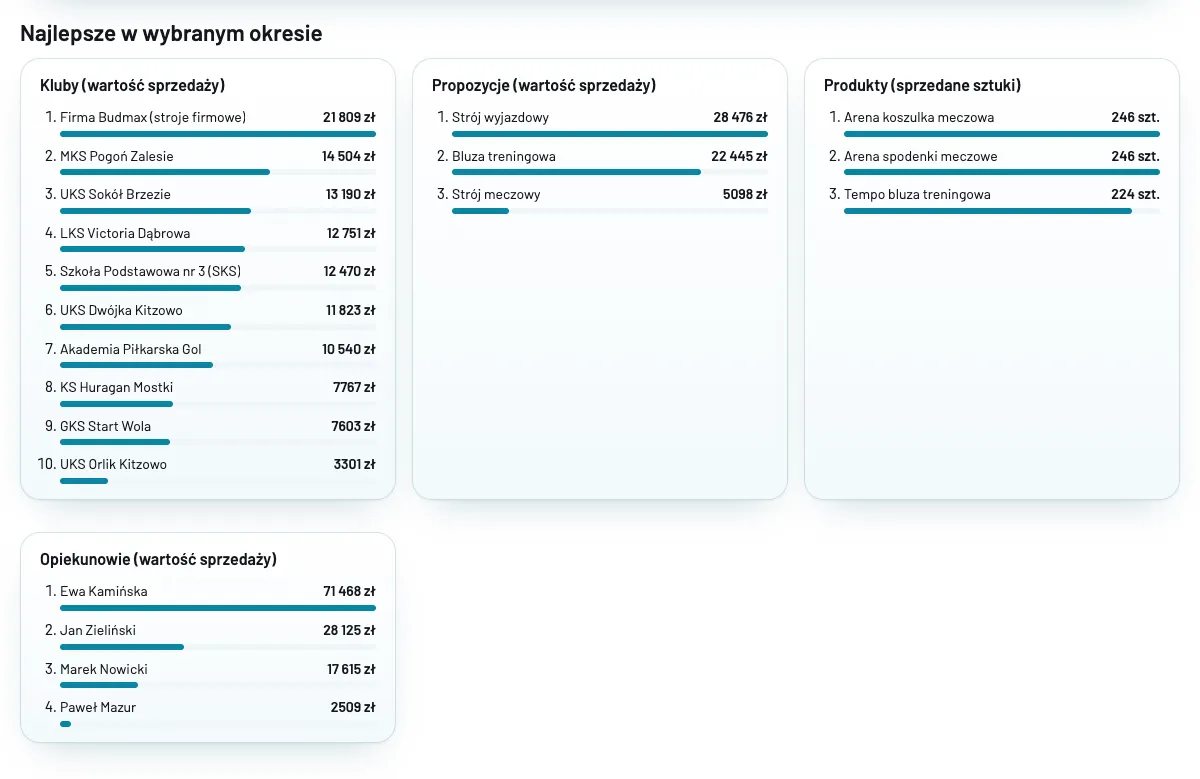Select product 'Tempo bluza treningowa'

click(x=917, y=194)
